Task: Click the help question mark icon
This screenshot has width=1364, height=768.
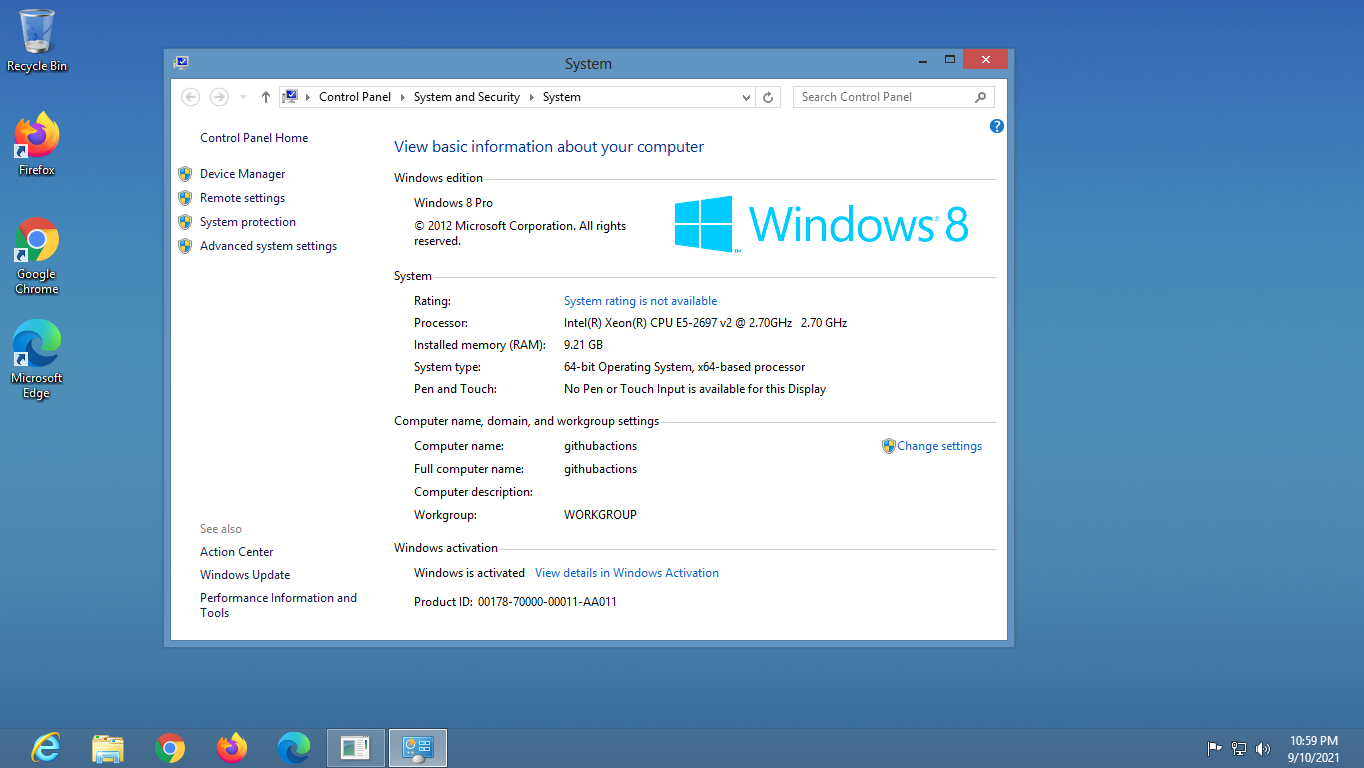Action: point(996,126)
